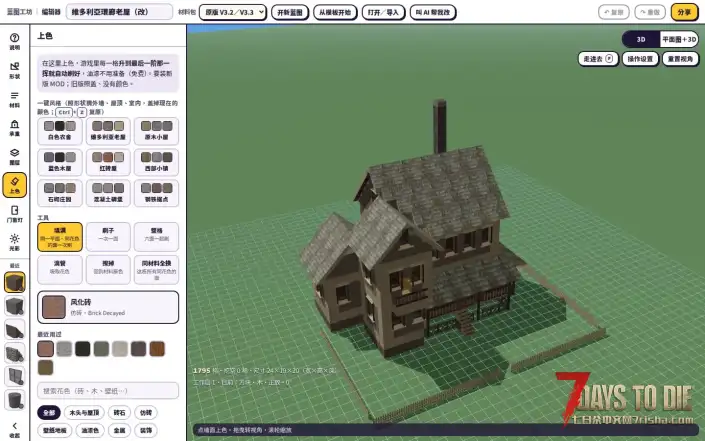This screenshot has width=705, height=441.
Task: Open the layers stack sidebar icon
Action: click(14, 157)
